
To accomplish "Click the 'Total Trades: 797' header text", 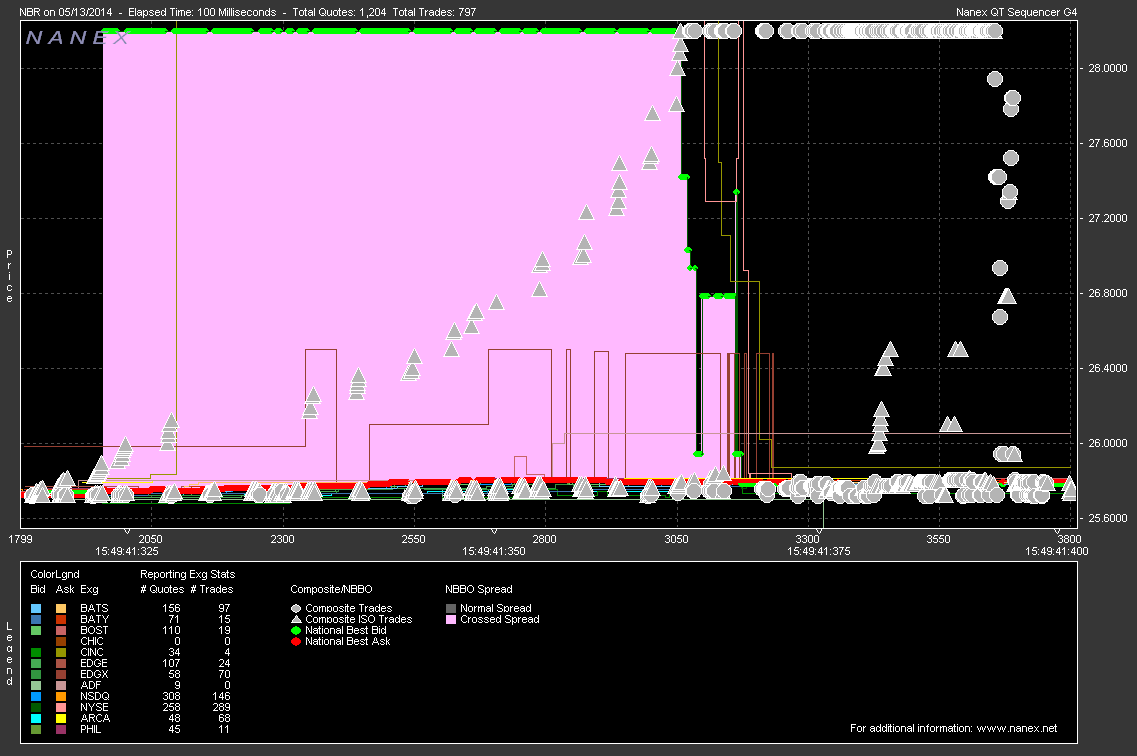I will point(434,12).
